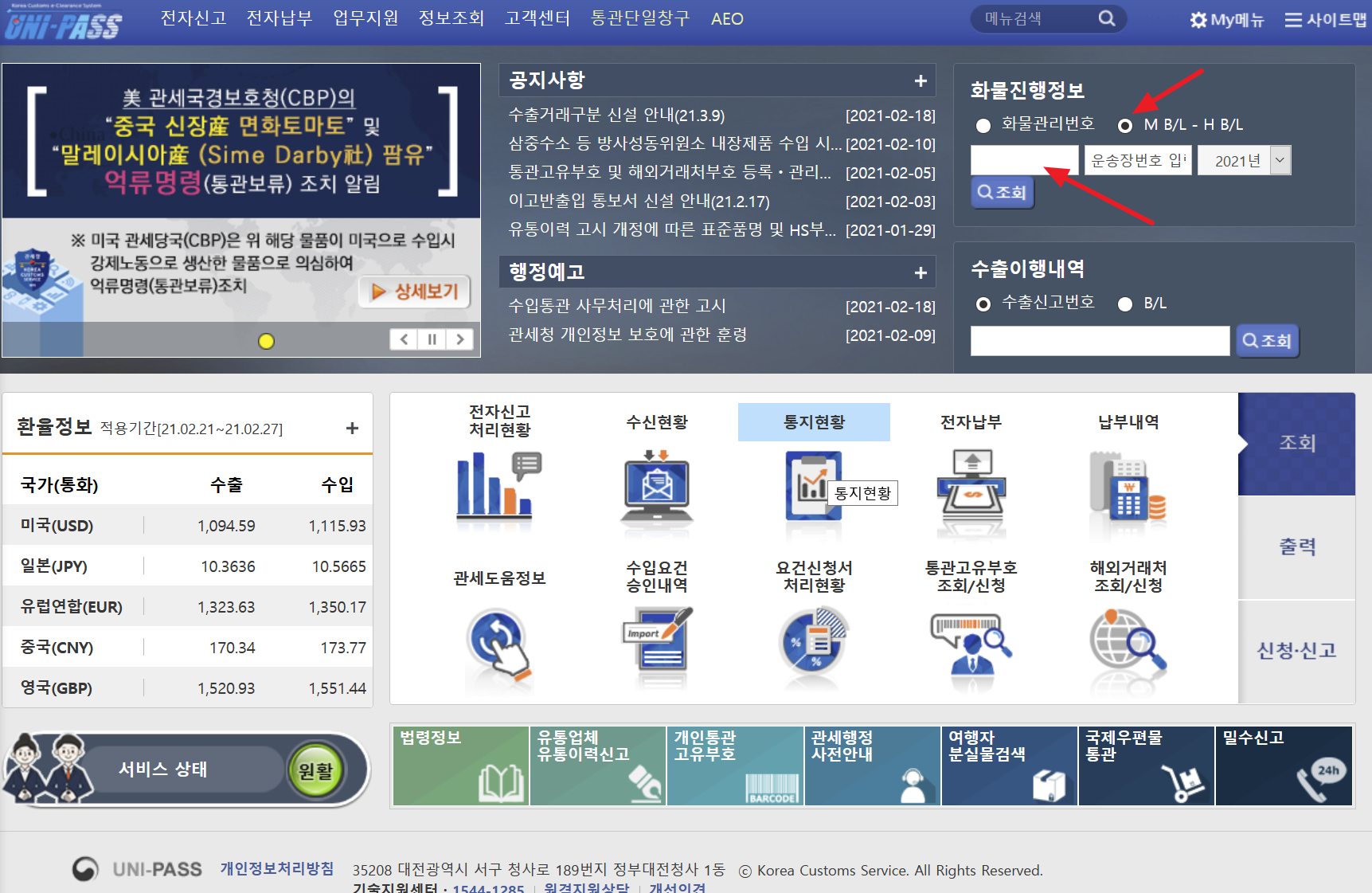This screenshot has width=1372, height=893.
Task: Expand 환율정보 with the plus icon
Action: pyautogui.click(x=352, y=428)
